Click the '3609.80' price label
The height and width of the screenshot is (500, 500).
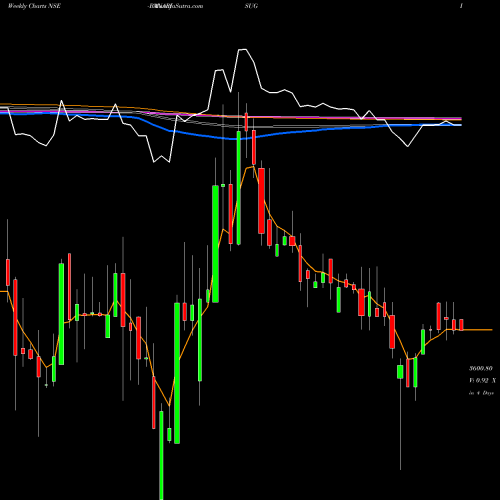[x=481, y=369]
